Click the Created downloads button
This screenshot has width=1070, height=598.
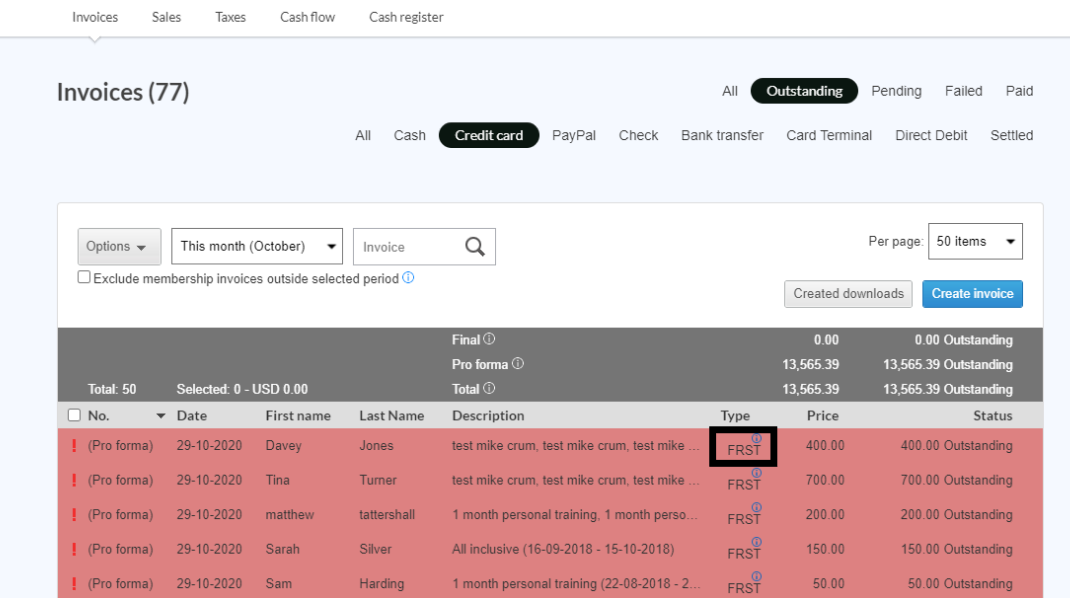[848, 293]
